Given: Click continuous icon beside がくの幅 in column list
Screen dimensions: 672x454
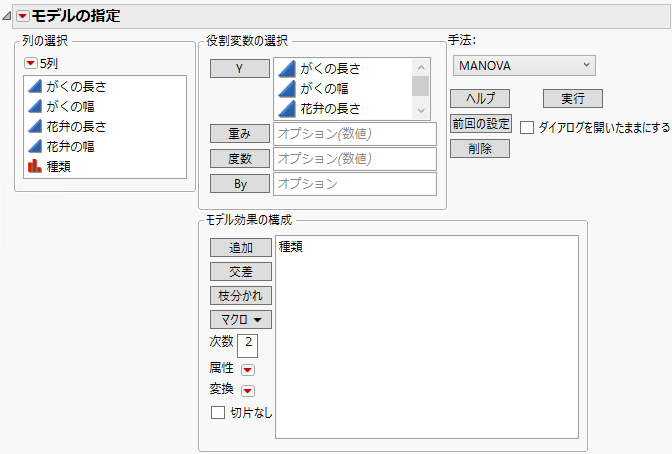Looking at the screenshot, I should point(35,106).
